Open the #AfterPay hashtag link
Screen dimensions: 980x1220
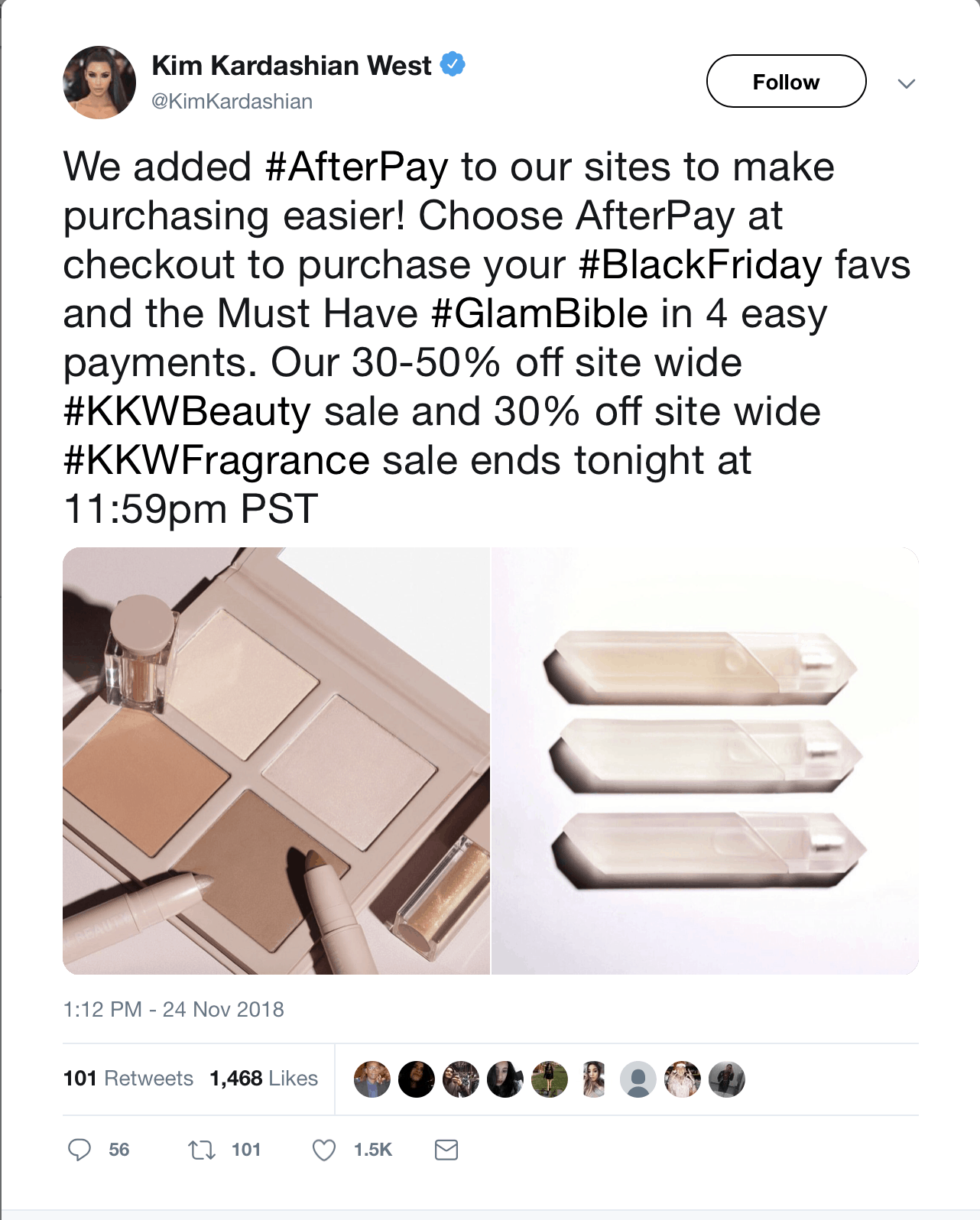pos(356,167)
